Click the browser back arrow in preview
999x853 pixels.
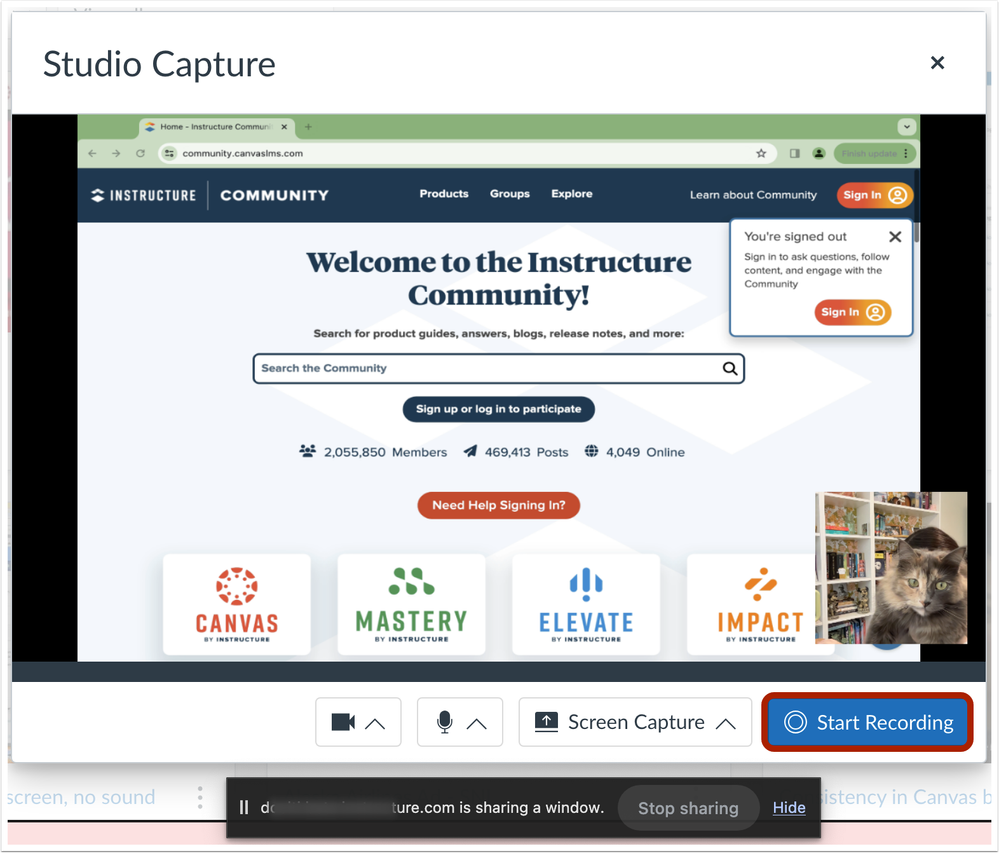[x=92, y=153]
